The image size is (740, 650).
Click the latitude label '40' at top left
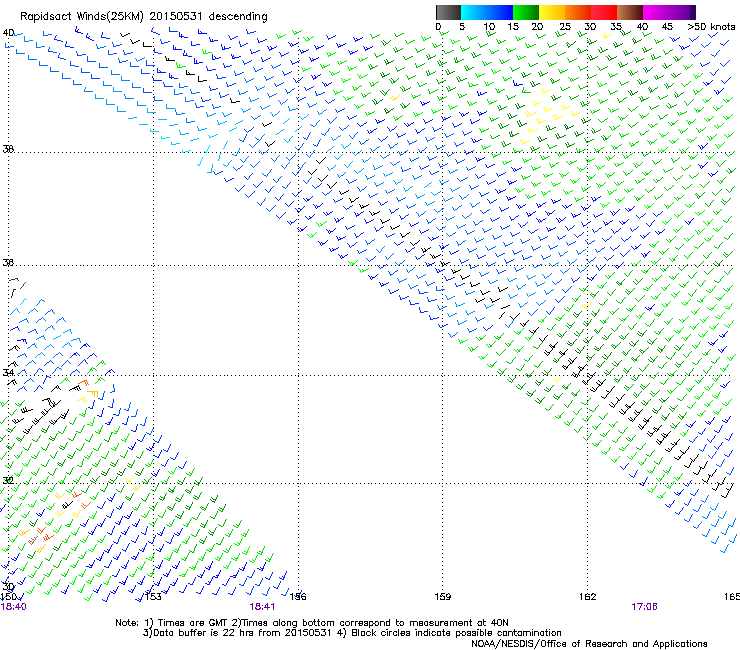8,33
